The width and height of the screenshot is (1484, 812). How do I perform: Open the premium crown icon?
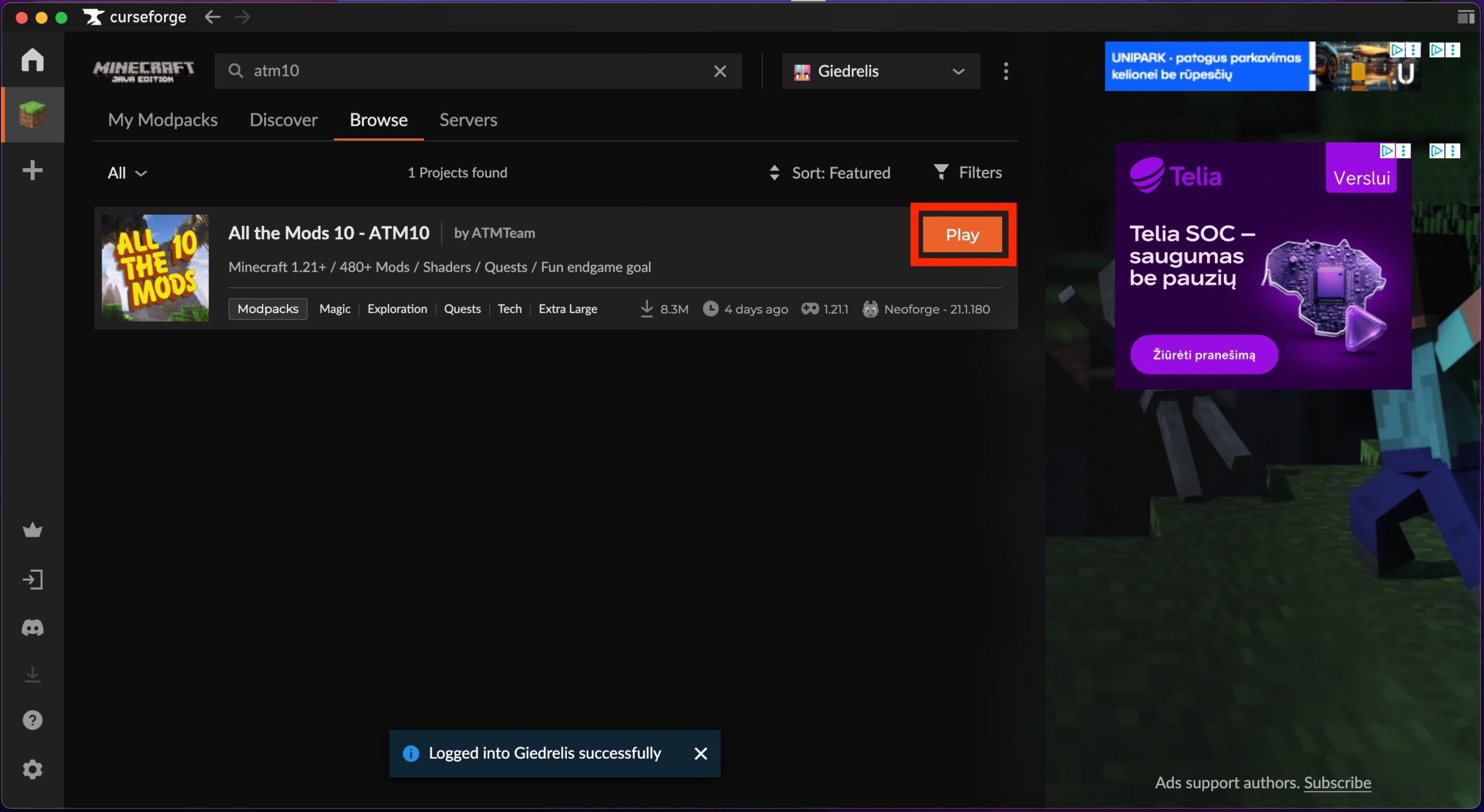pos(32,530)
